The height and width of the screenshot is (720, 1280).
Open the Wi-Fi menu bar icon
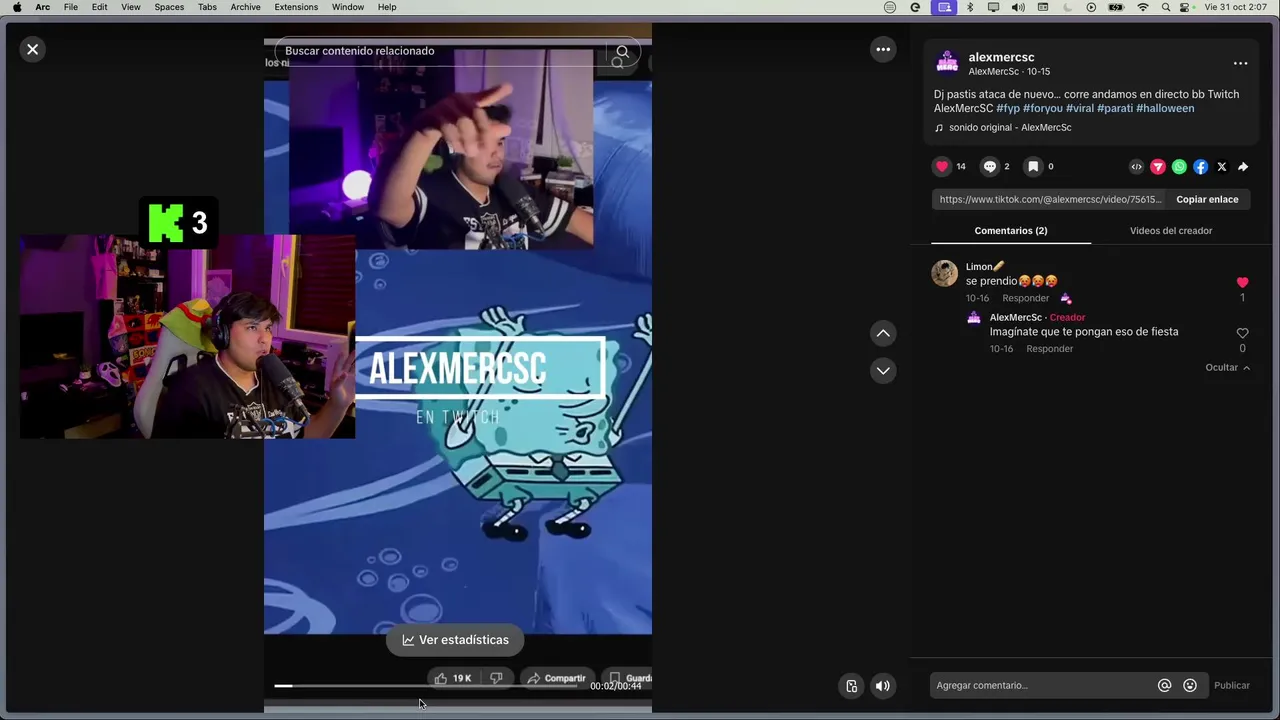[1143, 7]
